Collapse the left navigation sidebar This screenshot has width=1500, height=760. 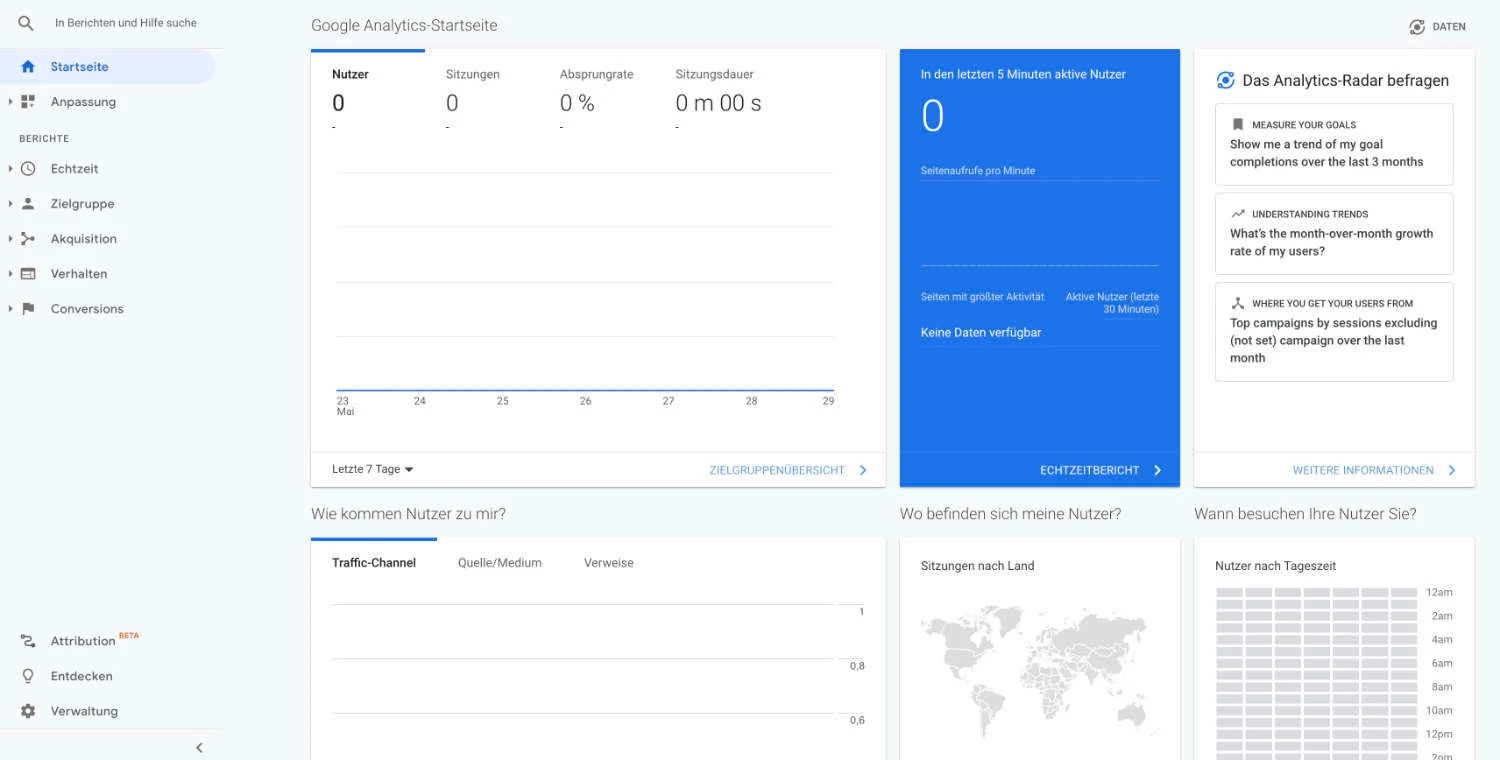click(x=199, y=747)
